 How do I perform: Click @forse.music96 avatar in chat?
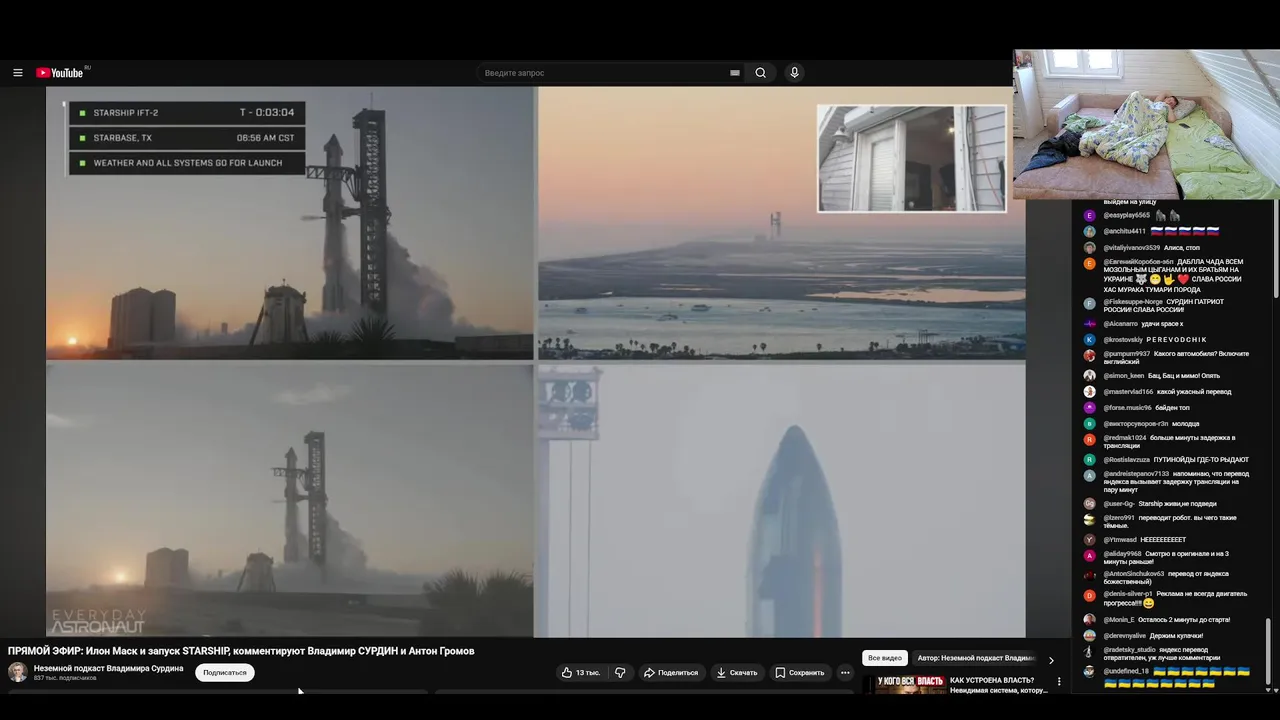[x=1090, y=408]
